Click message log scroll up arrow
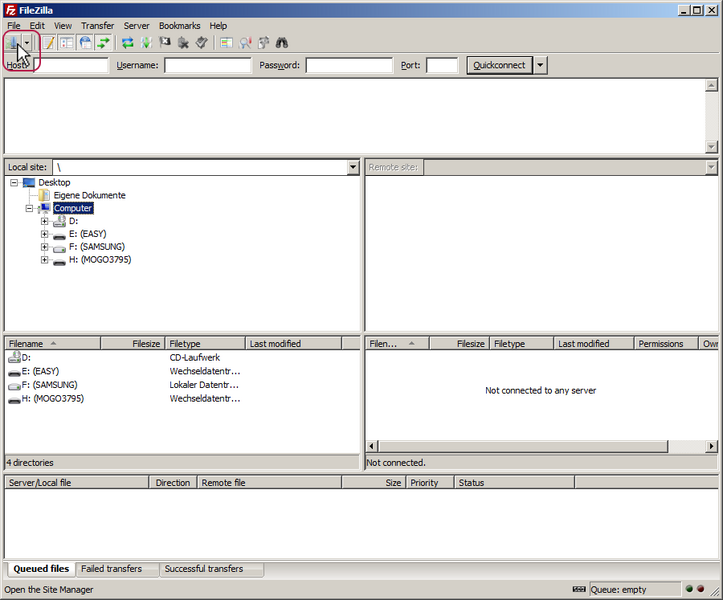 (x=711, y=85)
